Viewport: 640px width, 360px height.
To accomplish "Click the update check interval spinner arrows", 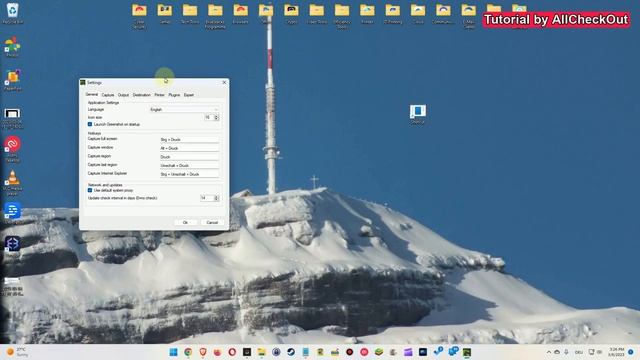I will click(216, 198).
